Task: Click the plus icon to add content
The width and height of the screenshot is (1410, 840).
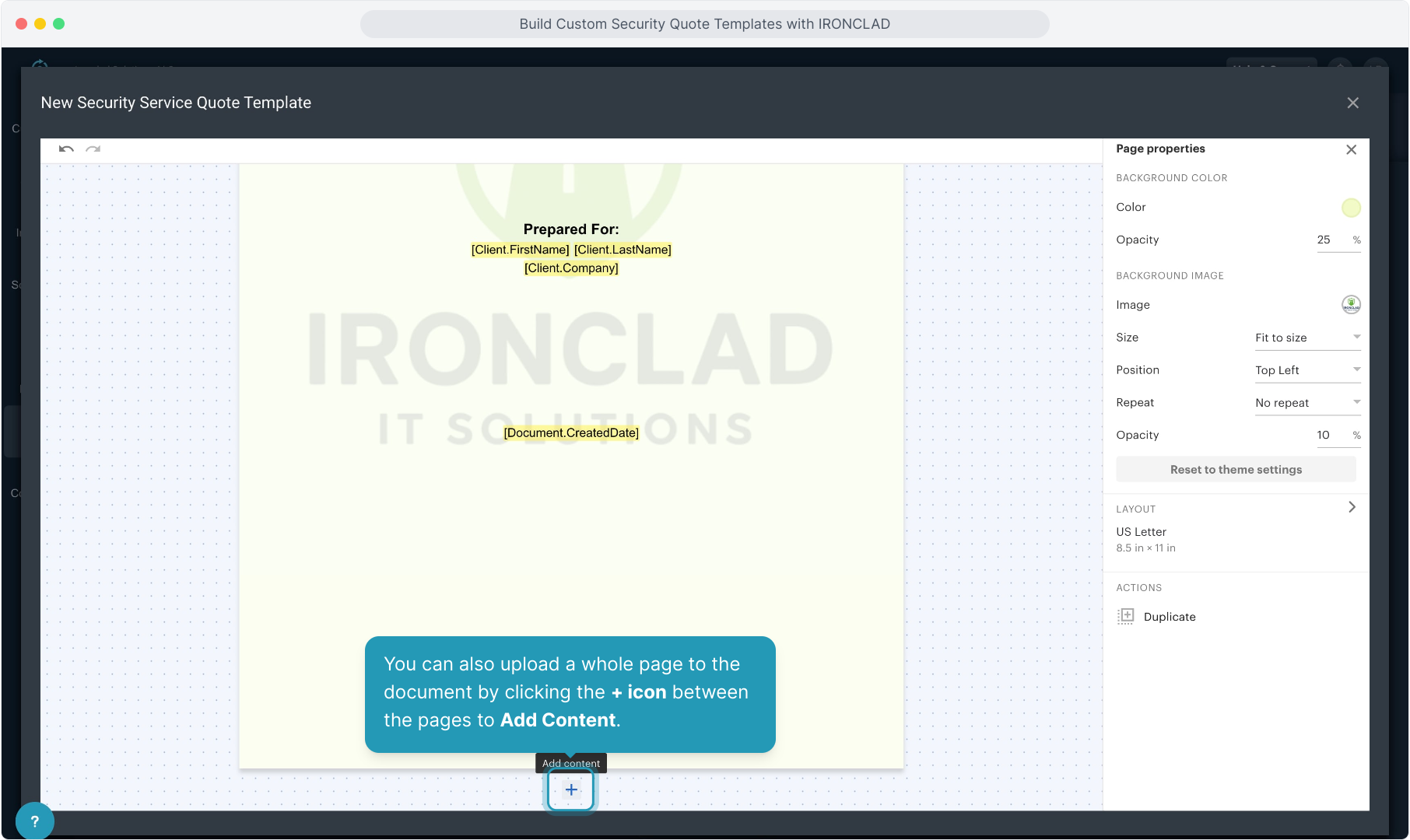Action: (570, 790)
